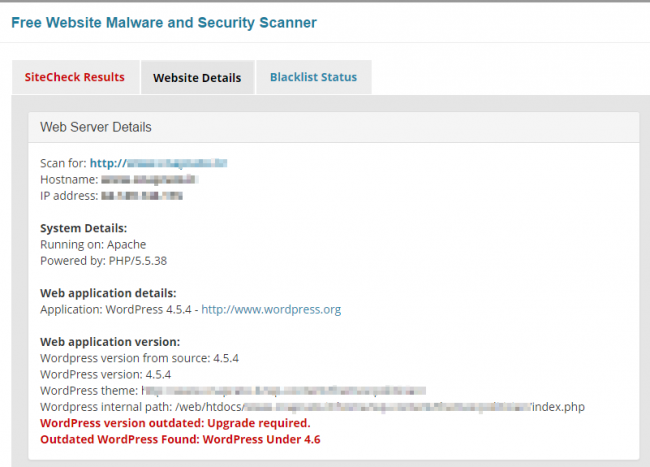
Task: Click the WordPress theme blurred path
Action: [284, 391]
